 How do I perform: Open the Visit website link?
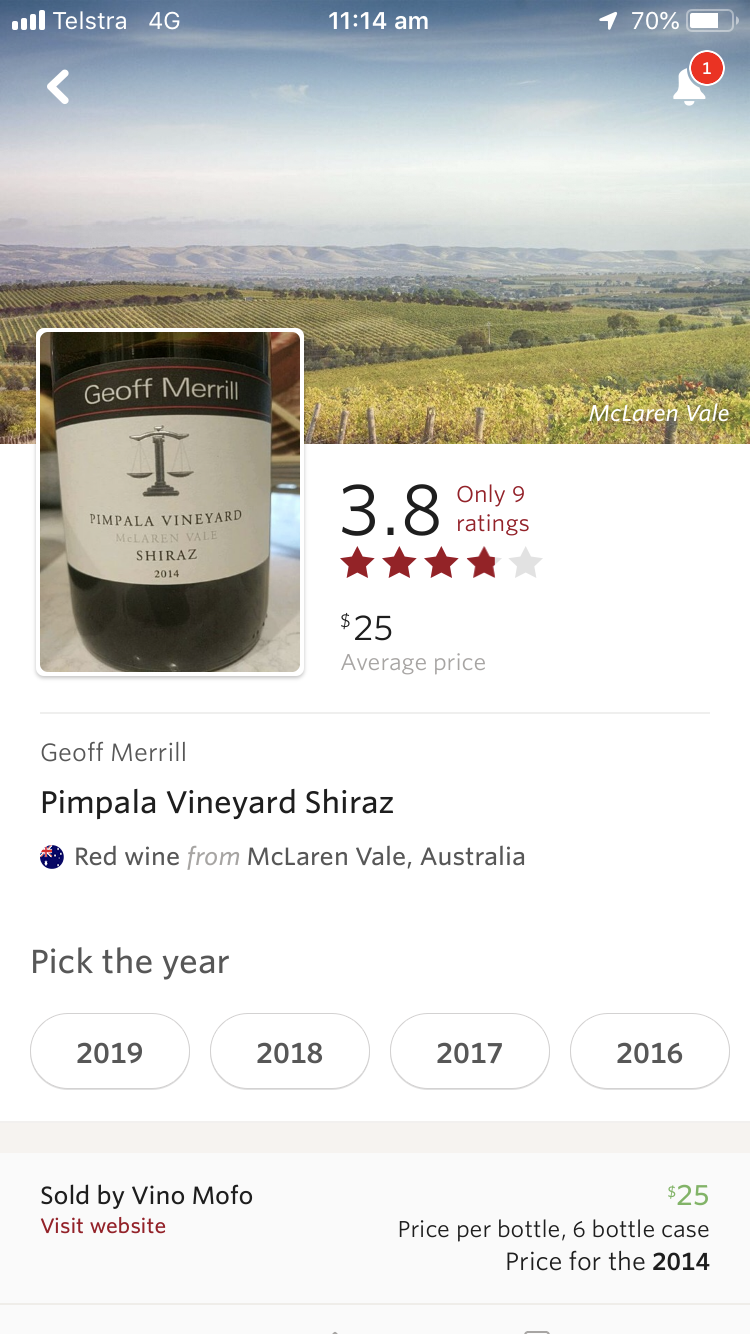[103, 1226]
